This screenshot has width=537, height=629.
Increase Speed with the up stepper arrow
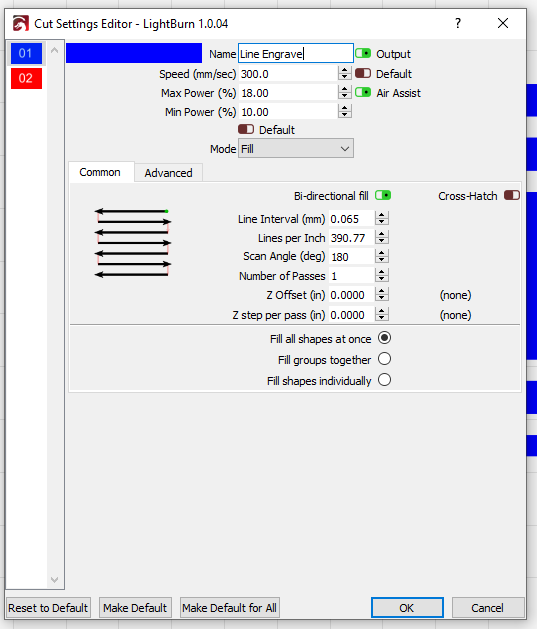[x=344, y=70]
